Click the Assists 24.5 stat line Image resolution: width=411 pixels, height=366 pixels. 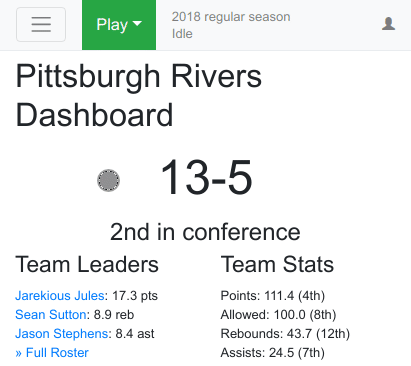point(273,353)
